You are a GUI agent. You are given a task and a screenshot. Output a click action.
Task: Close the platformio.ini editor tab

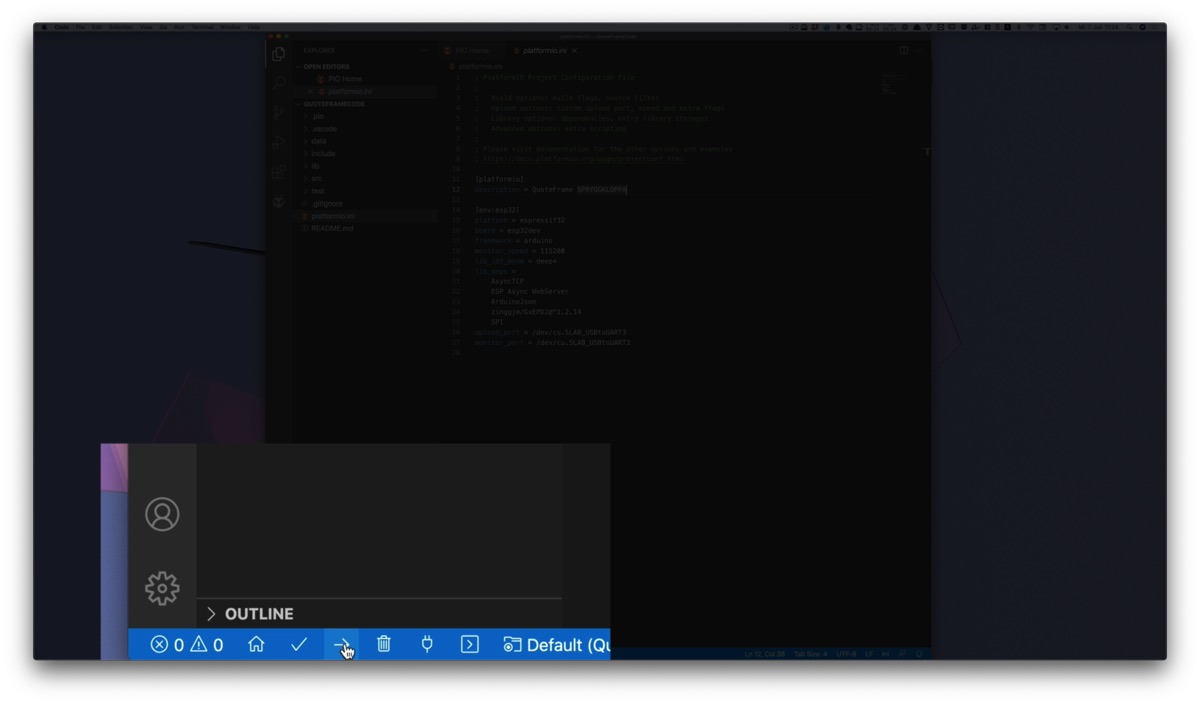pyautogui.click(x=575, y=50)
